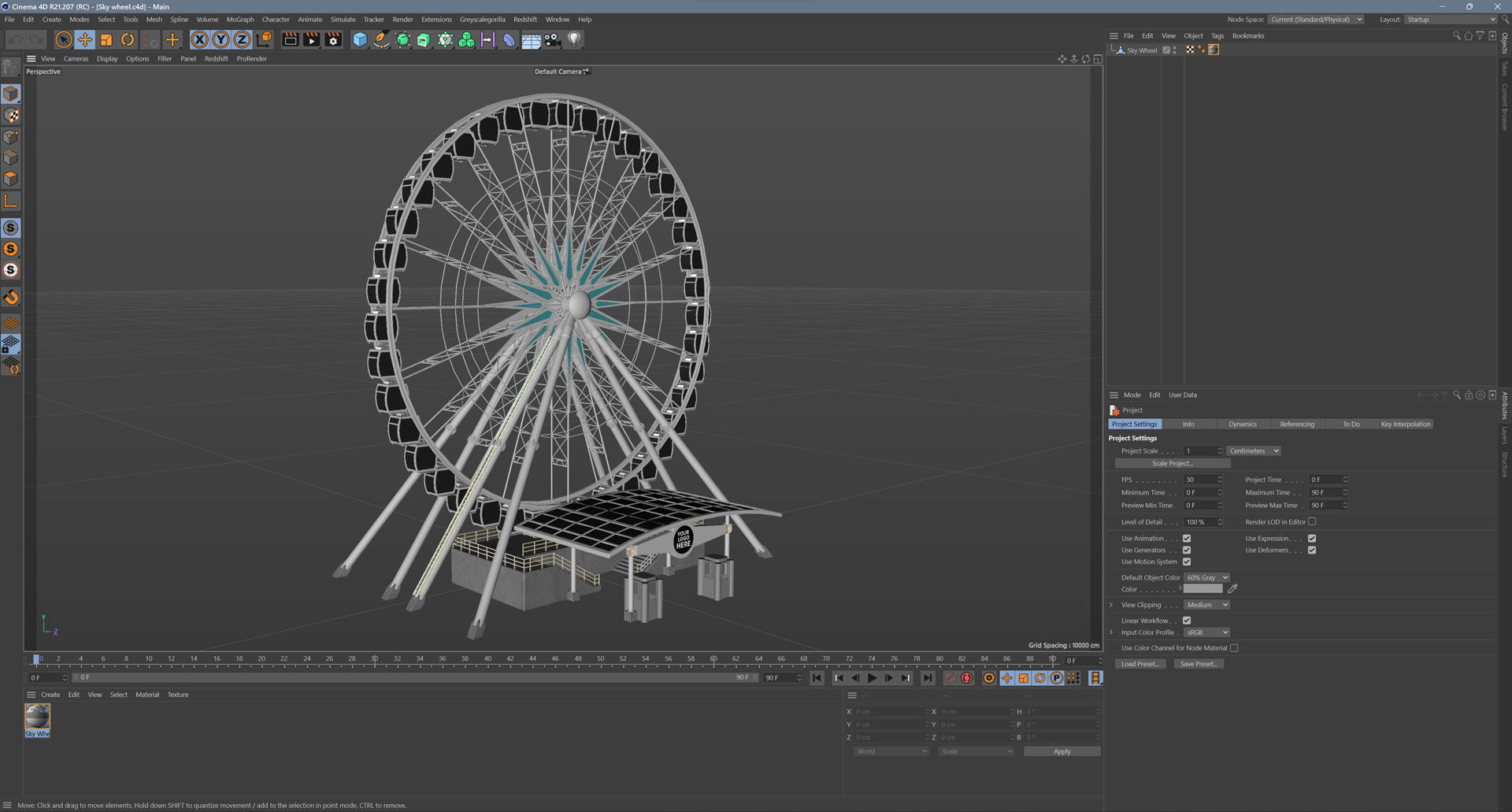Select Sky Wheel material thumbnail
Screen dimensions: 1512x812
click(x=37, y=717)
